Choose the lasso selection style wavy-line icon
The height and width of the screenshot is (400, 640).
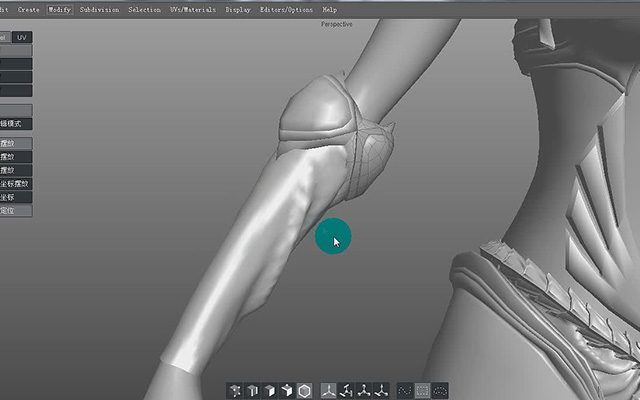tap(405, 390)
